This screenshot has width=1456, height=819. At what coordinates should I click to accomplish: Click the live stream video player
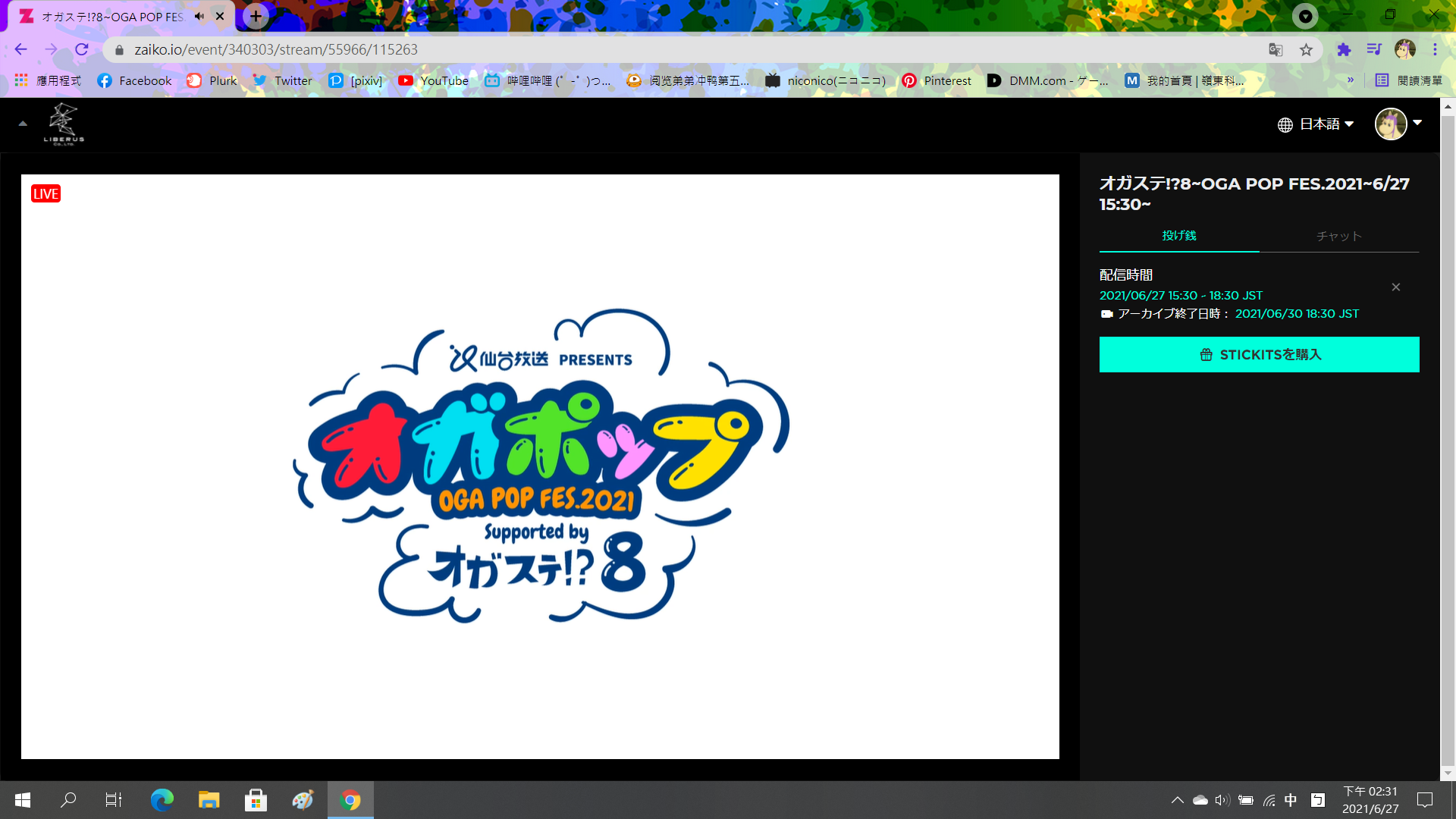click(540, 466)
